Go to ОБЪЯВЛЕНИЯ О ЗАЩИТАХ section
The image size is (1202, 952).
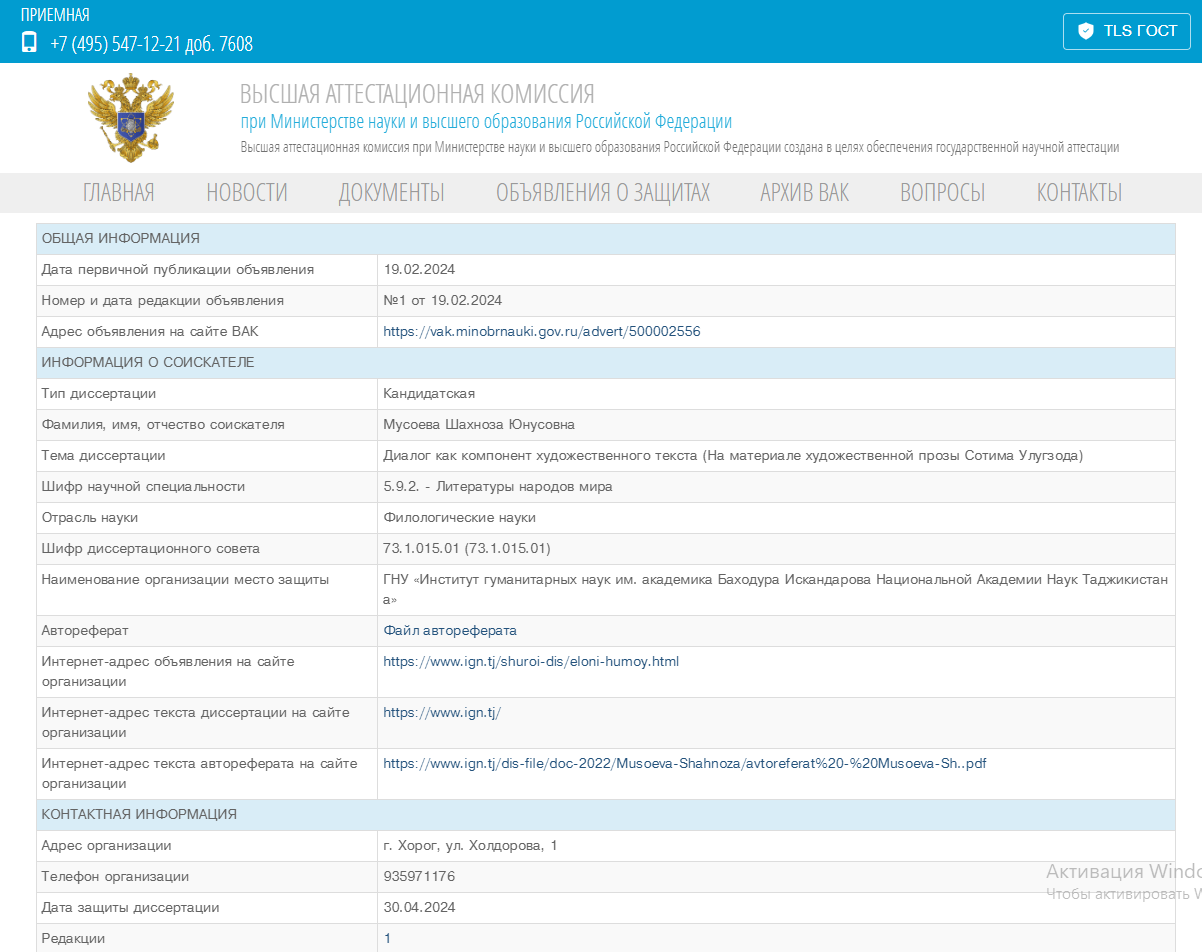coord(603,192)
